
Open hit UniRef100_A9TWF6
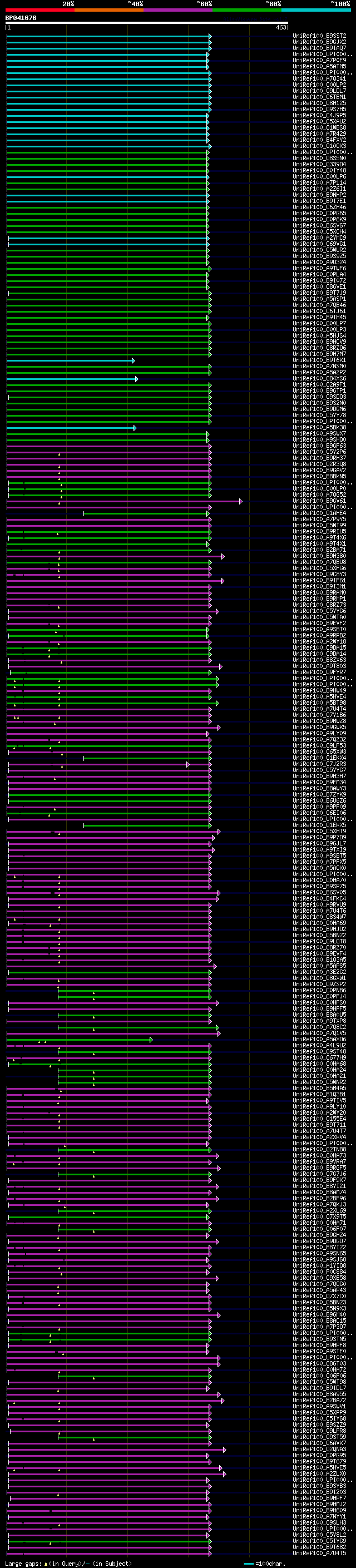click(x=319, y=269)
